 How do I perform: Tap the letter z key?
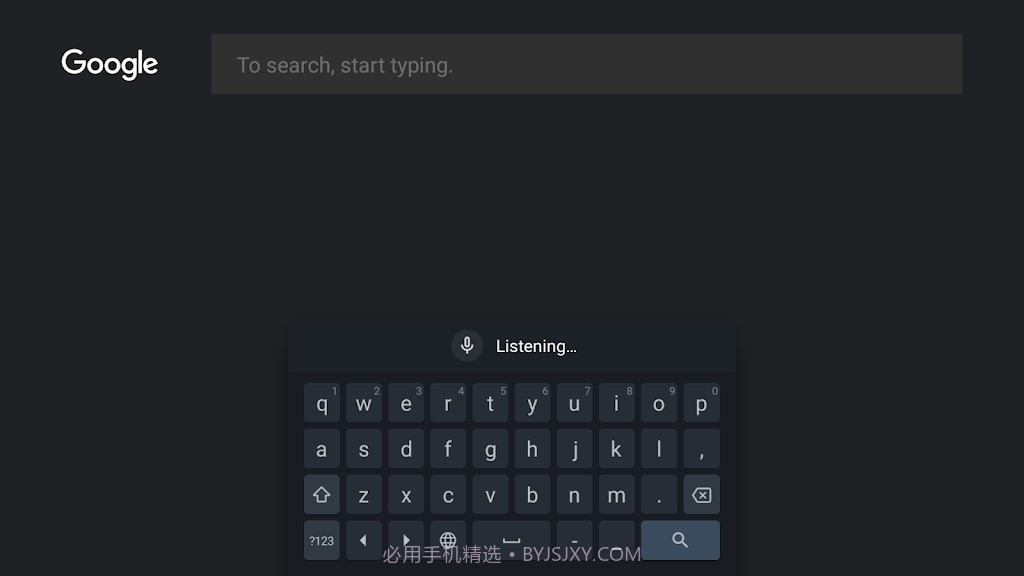(364, 494)
